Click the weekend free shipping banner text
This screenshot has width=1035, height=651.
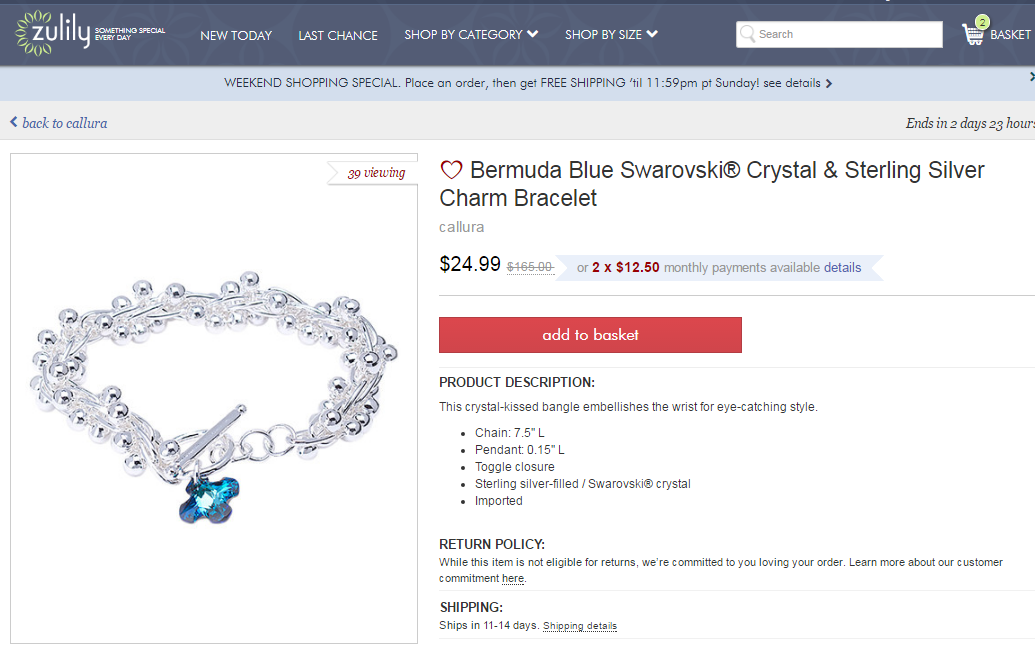[x=492, y=84]
